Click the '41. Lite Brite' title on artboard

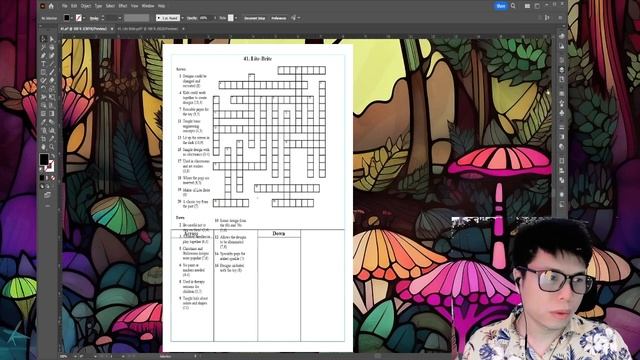[258, 58]
